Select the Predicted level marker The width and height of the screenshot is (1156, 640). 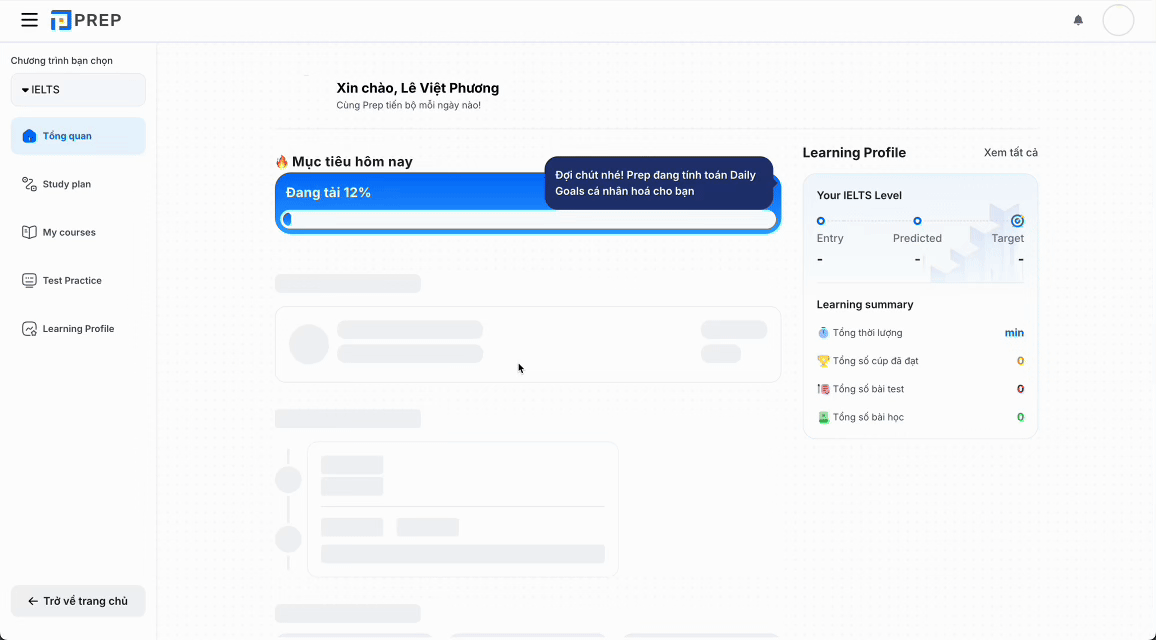click(917, 221)
